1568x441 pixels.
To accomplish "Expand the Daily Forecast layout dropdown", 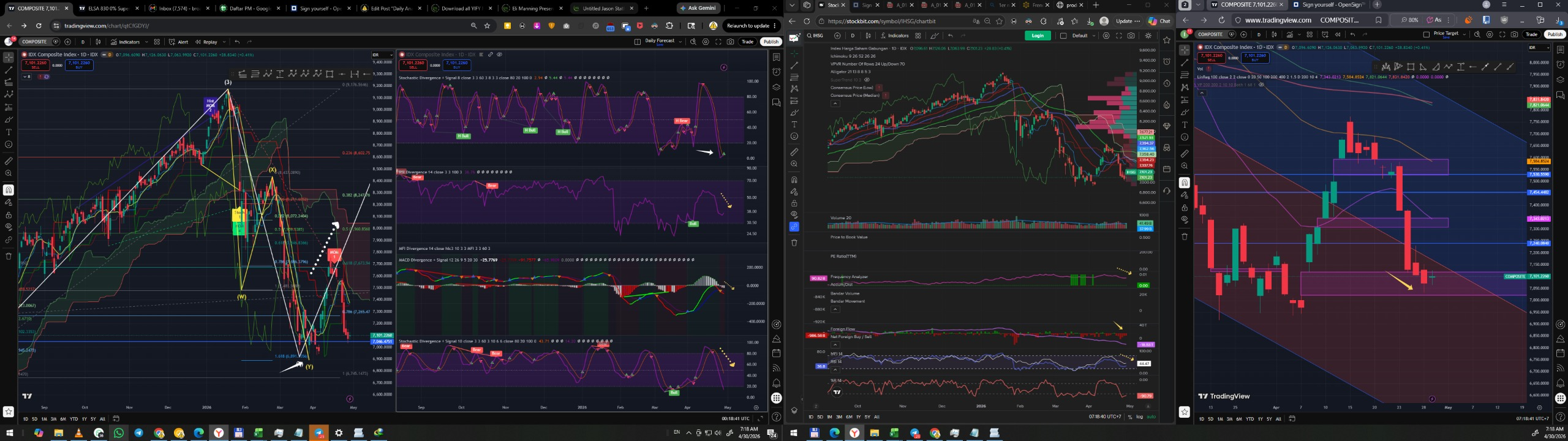I will [x=680, y=42].
